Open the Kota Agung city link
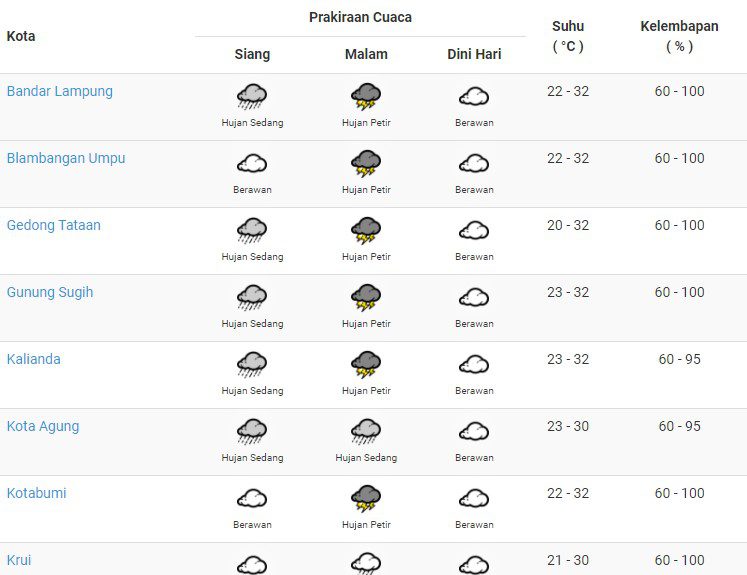 [x=43, y=426]
